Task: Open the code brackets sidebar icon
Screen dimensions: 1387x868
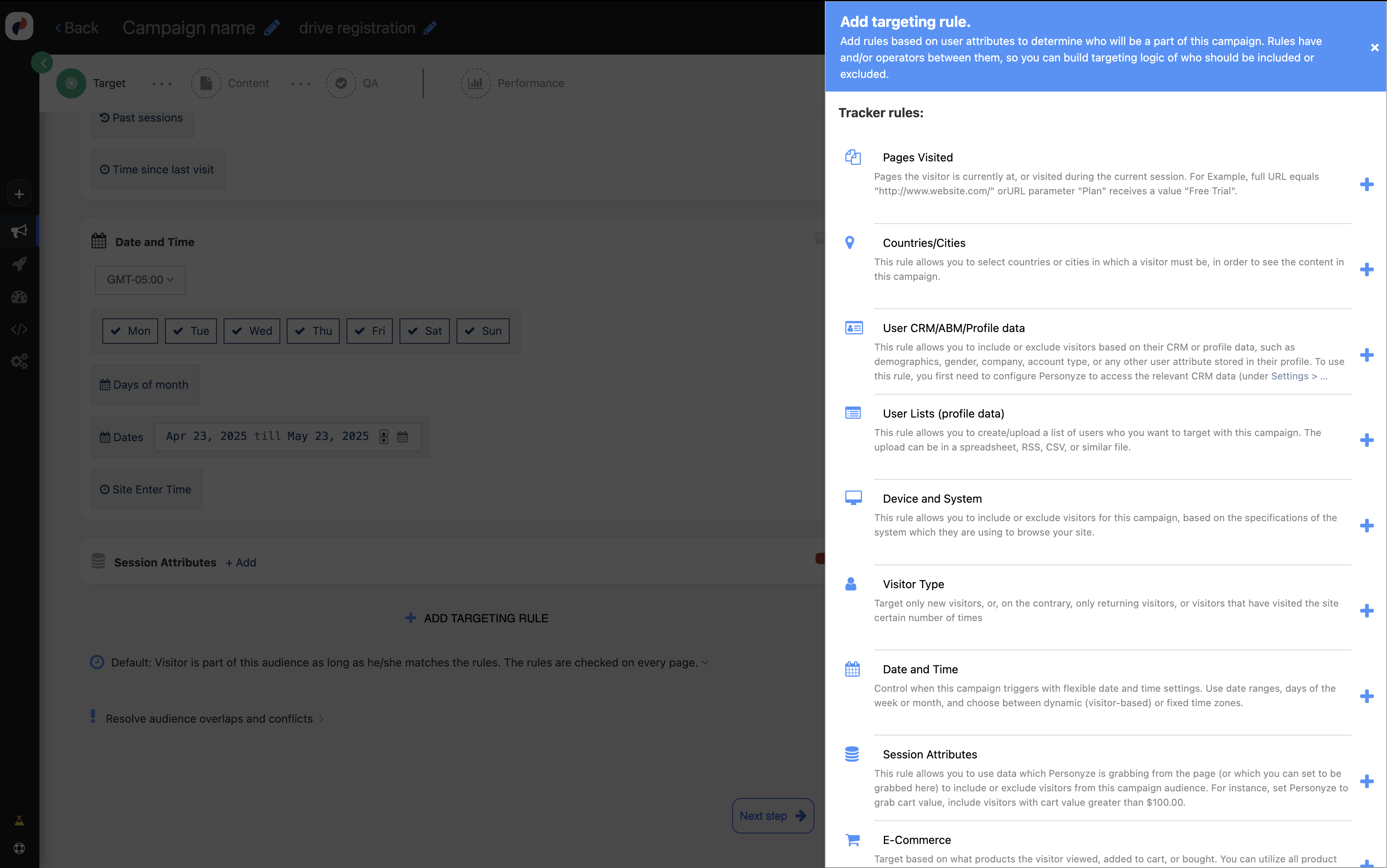Action: tap(19, 329)
